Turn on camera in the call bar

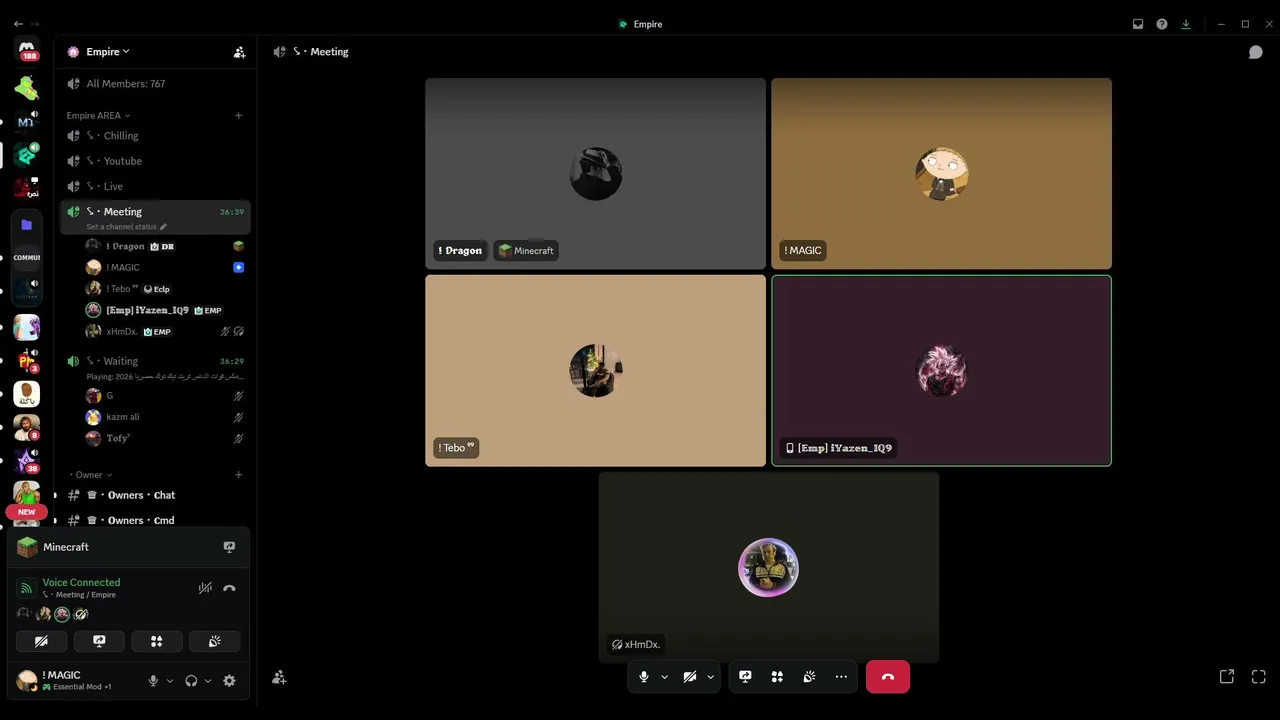click(690, 677)
